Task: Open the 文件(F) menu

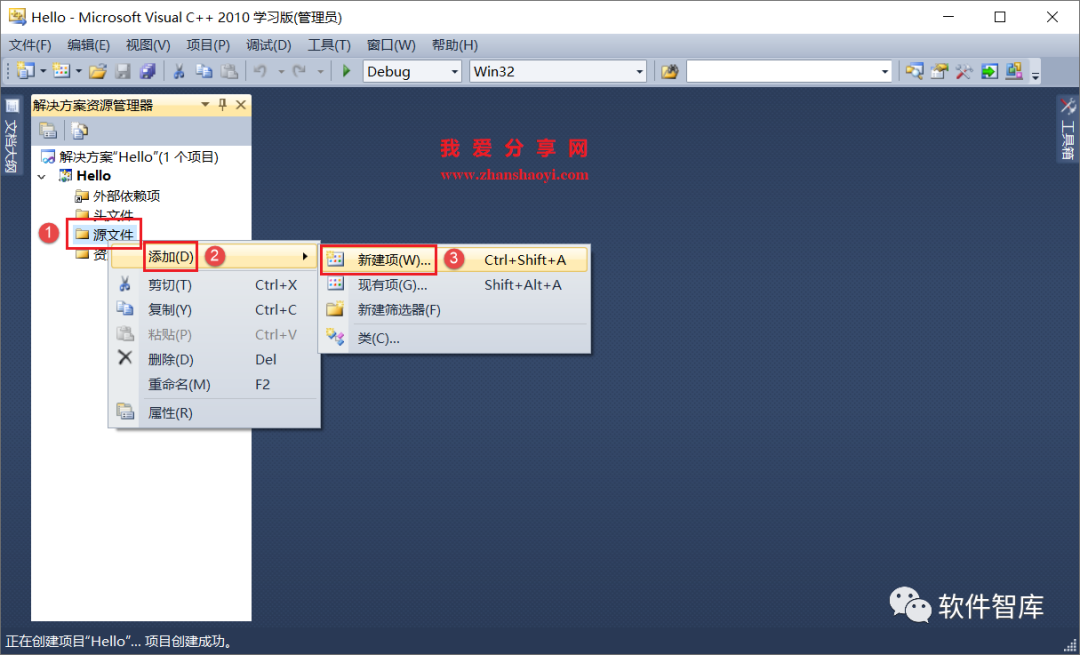Action: pos(30,45)
